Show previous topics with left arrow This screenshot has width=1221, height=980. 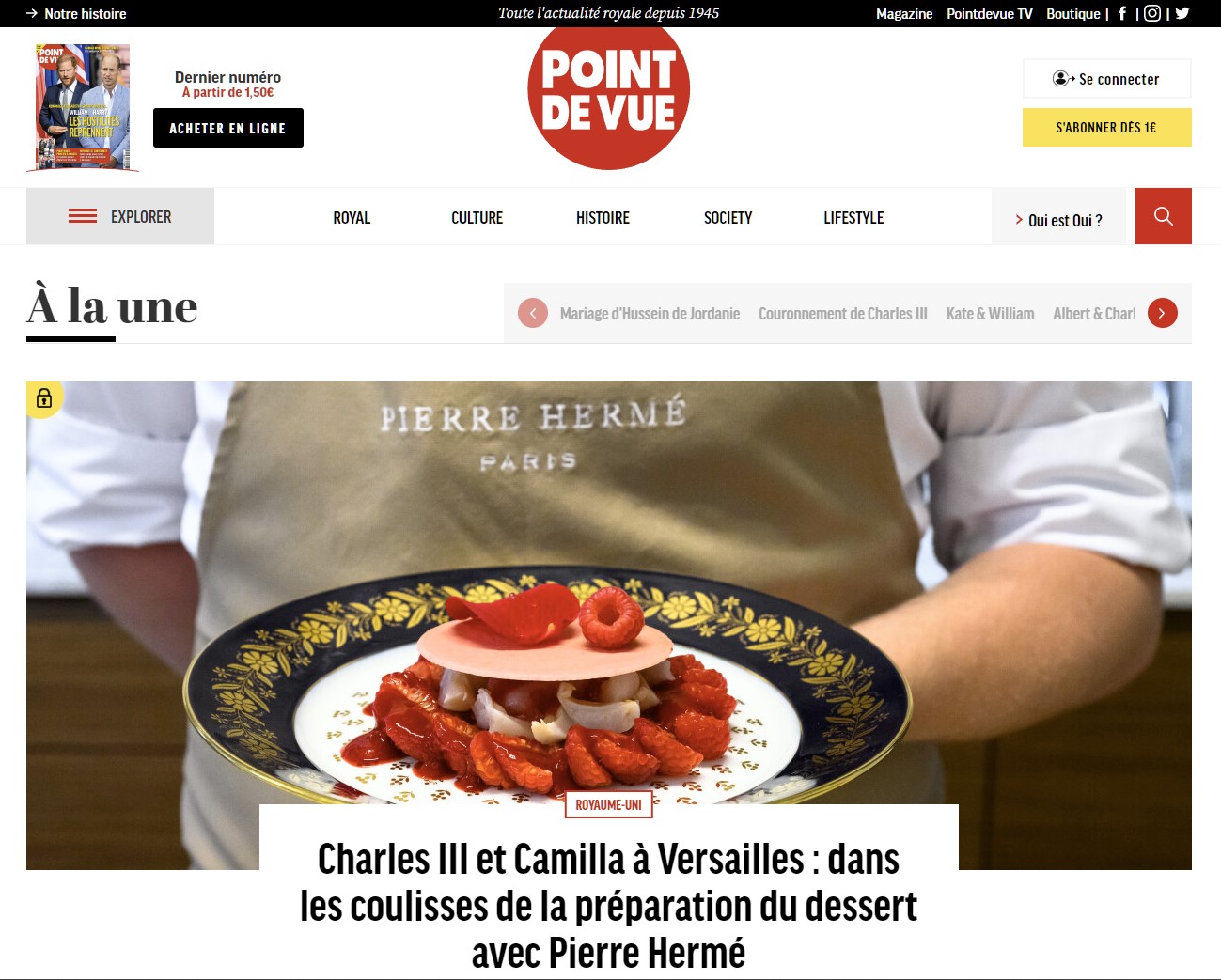533,314
